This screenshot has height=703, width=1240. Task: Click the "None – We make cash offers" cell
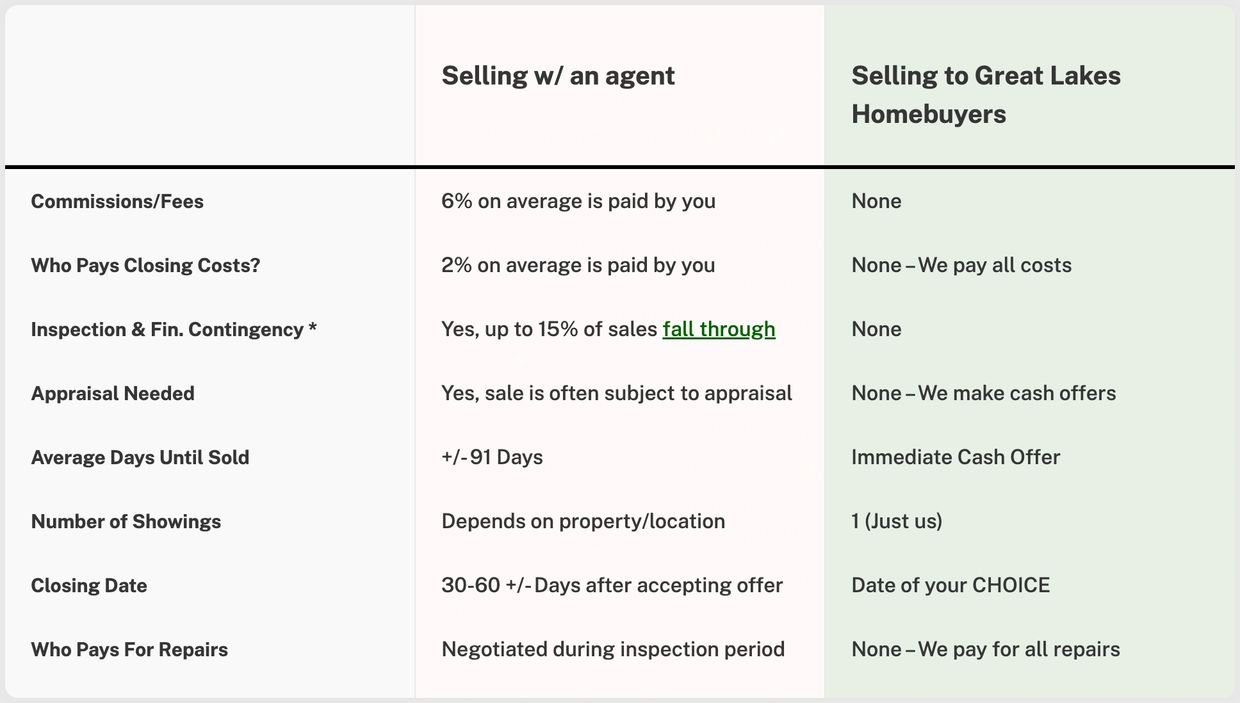tap(983, 393)
